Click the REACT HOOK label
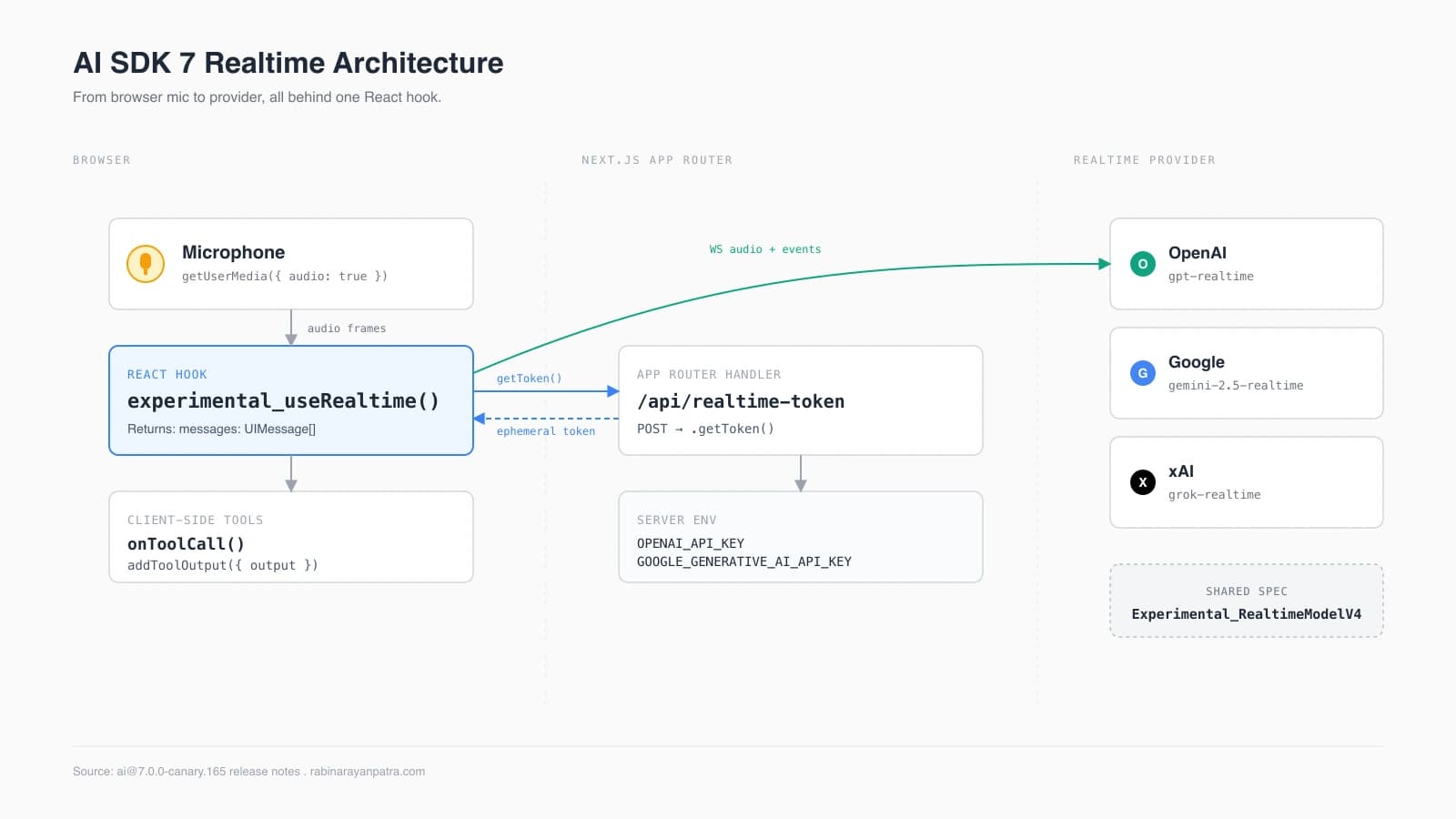 pos(167,374)
